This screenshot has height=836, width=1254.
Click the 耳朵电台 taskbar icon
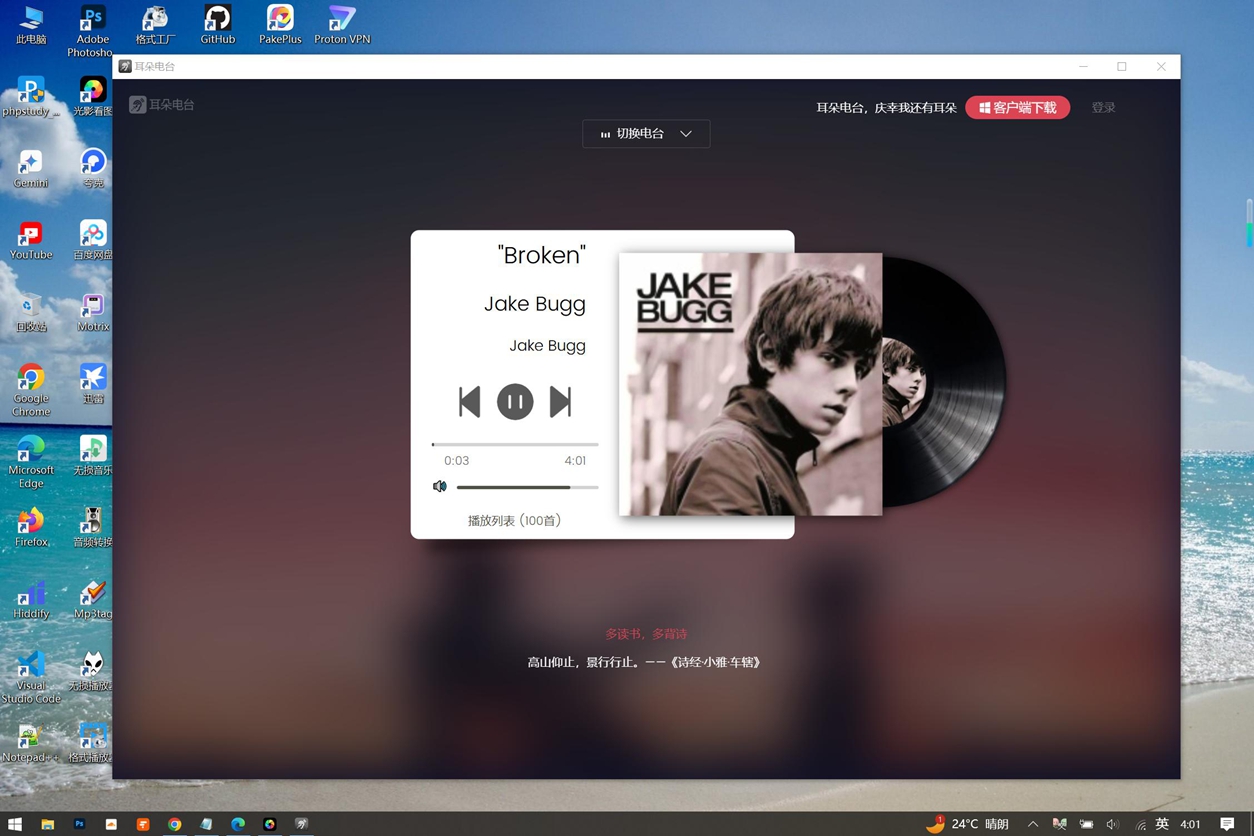(301, 824)
